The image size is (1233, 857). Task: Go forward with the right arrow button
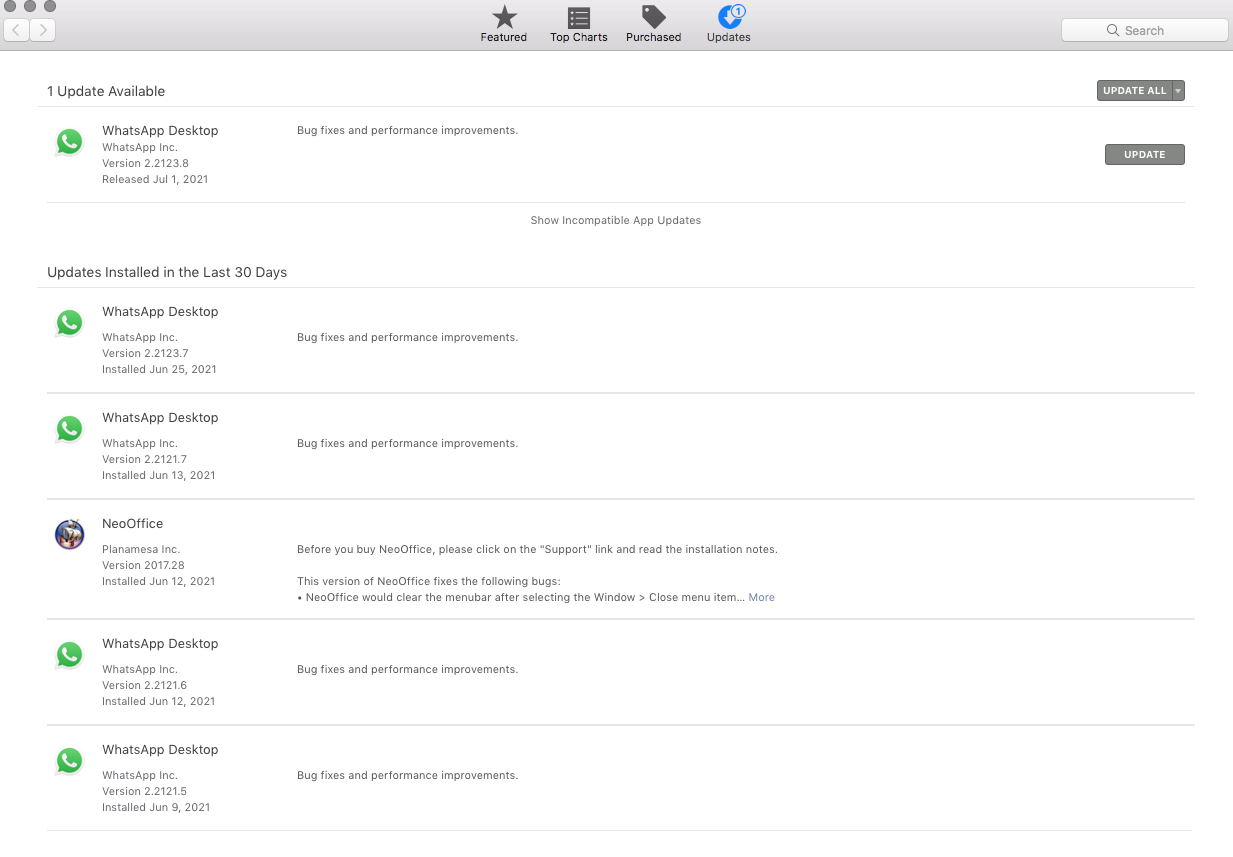[x=42, y=30]
